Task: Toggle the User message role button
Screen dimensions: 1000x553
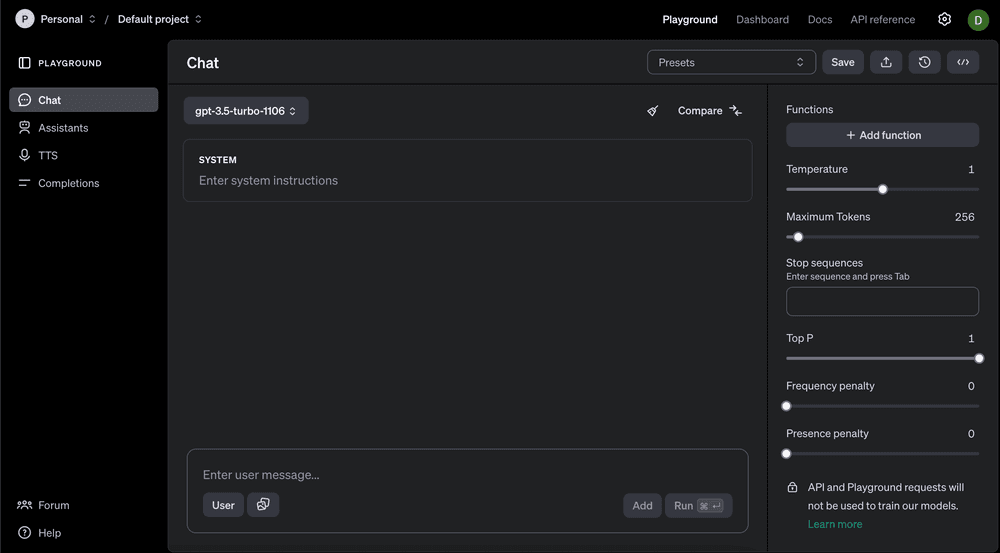Action: coord(223,505)
